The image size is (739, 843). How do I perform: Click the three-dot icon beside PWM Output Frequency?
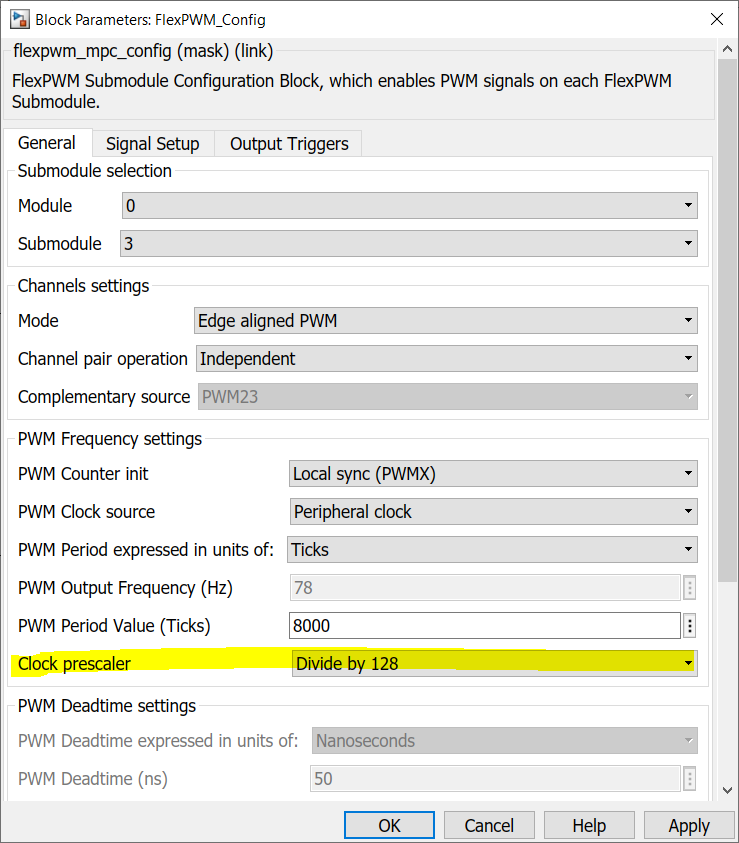tap(689, 588)
